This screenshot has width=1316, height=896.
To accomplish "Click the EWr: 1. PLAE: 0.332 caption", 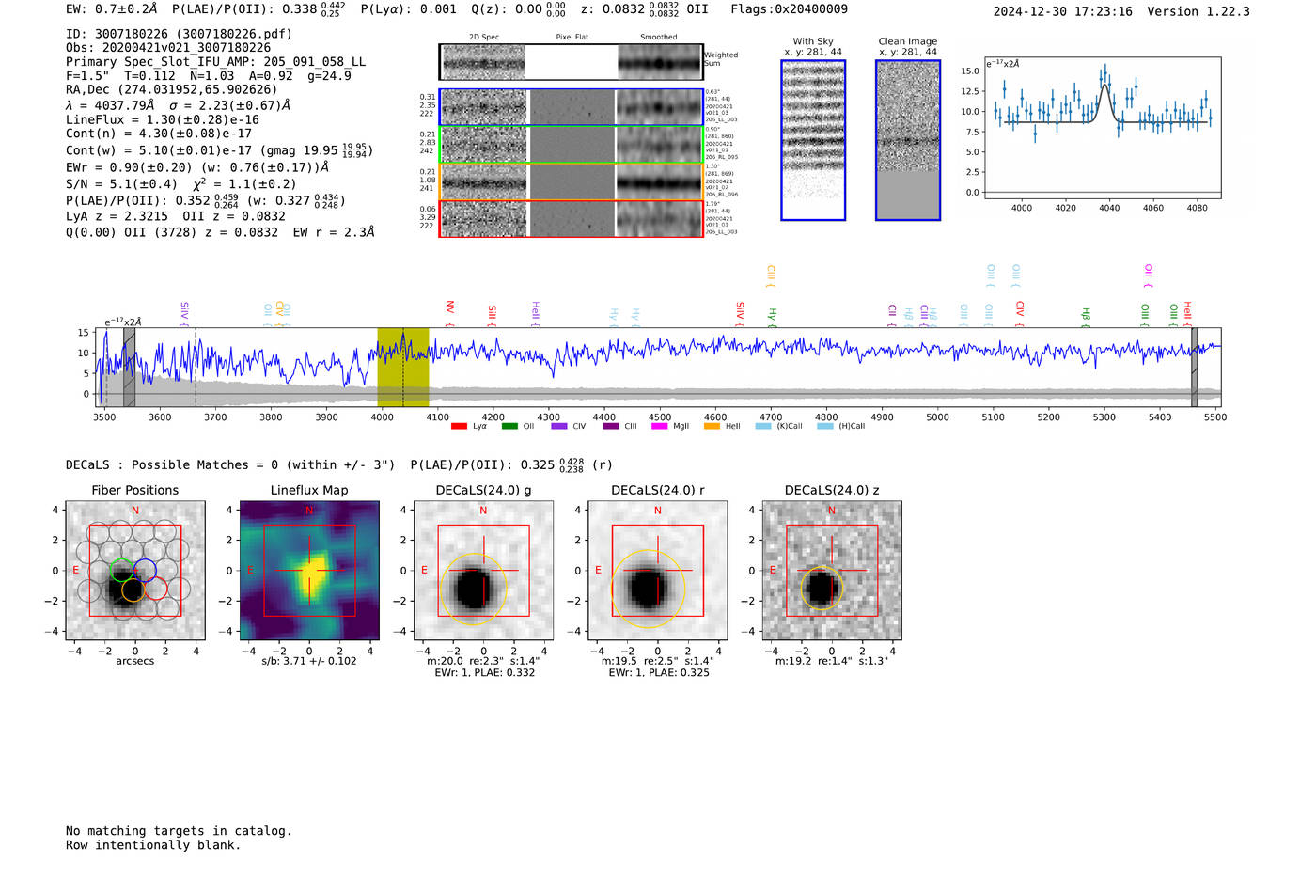I will pyautogui.click(x=485, y=673).
